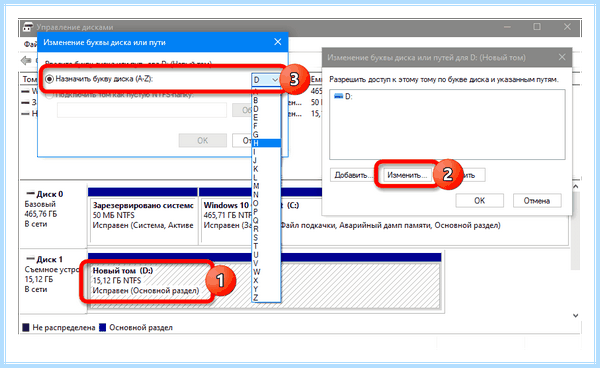Open the drive letter combo box showing D
The width and height of the screenshot is (600, 368).
click(x=266, y=80)
